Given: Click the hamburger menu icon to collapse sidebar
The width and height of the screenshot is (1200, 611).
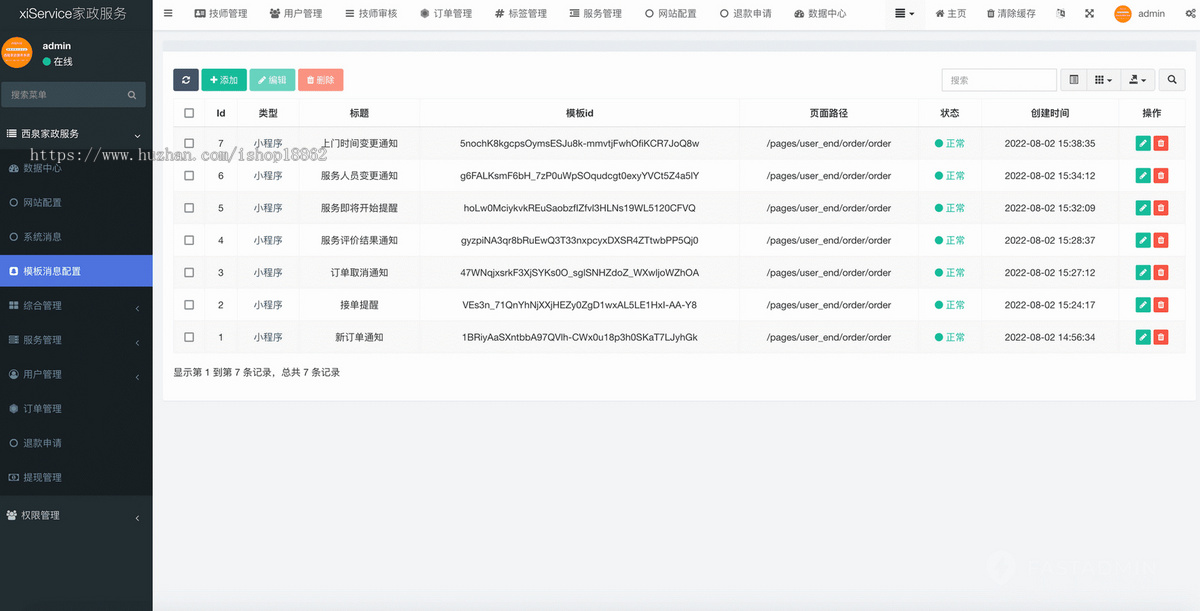Looking at the screenshot, I should pos(167,13).
